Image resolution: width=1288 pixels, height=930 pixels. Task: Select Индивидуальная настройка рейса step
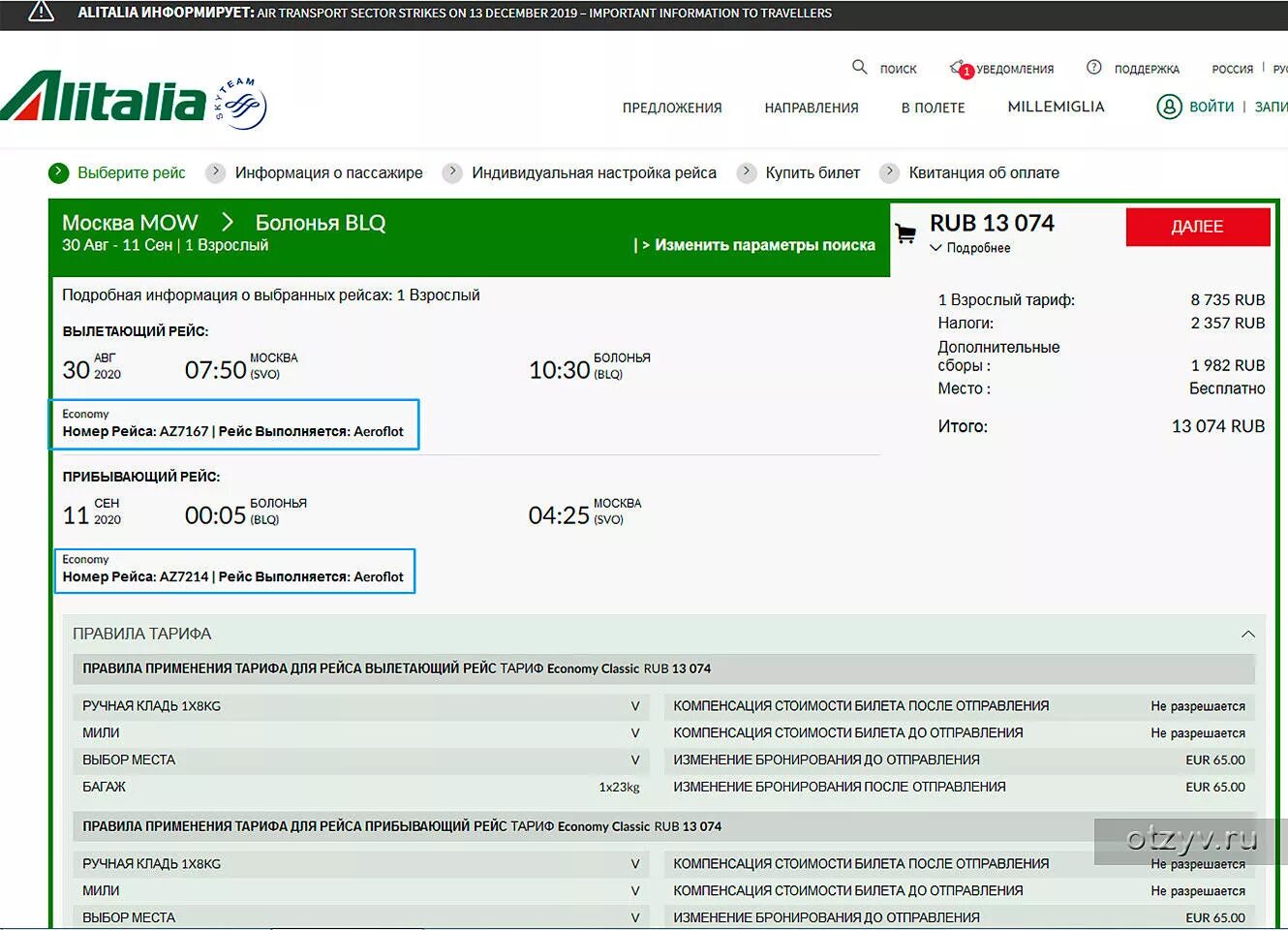coord(595,172)
